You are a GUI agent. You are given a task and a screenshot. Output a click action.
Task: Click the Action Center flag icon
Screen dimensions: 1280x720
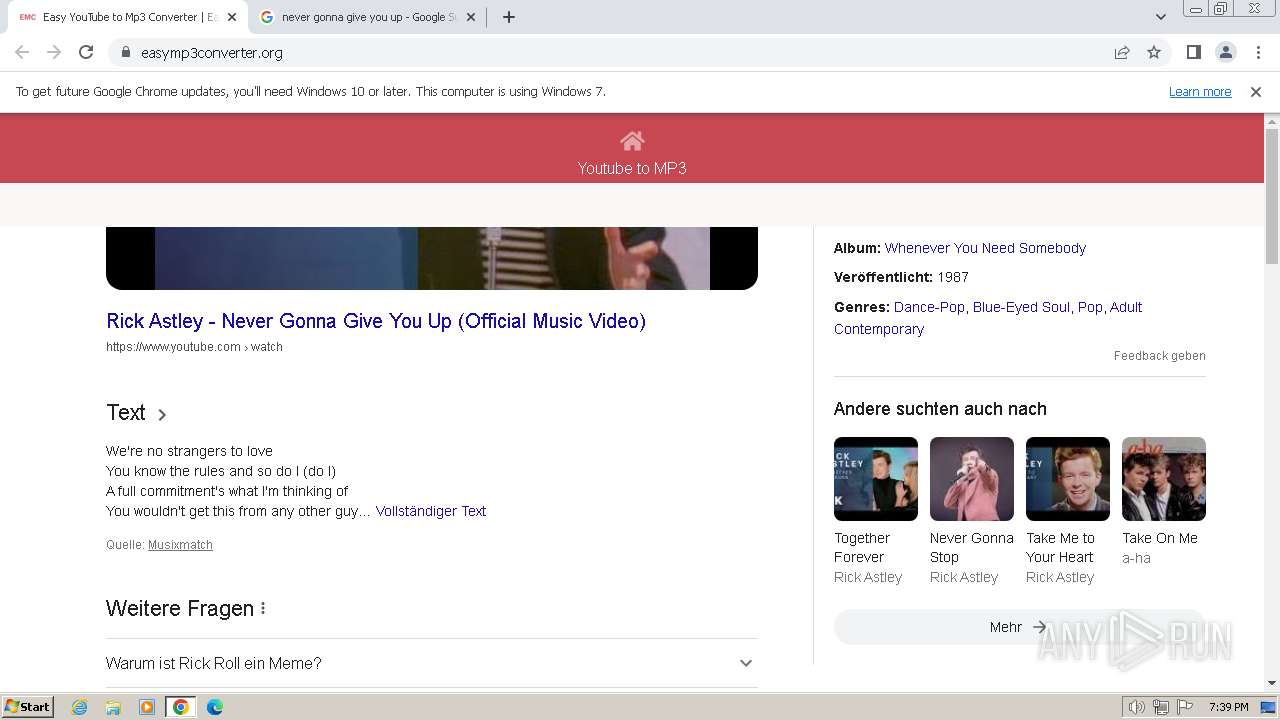pyautogui.click(x=1185, y=707)
